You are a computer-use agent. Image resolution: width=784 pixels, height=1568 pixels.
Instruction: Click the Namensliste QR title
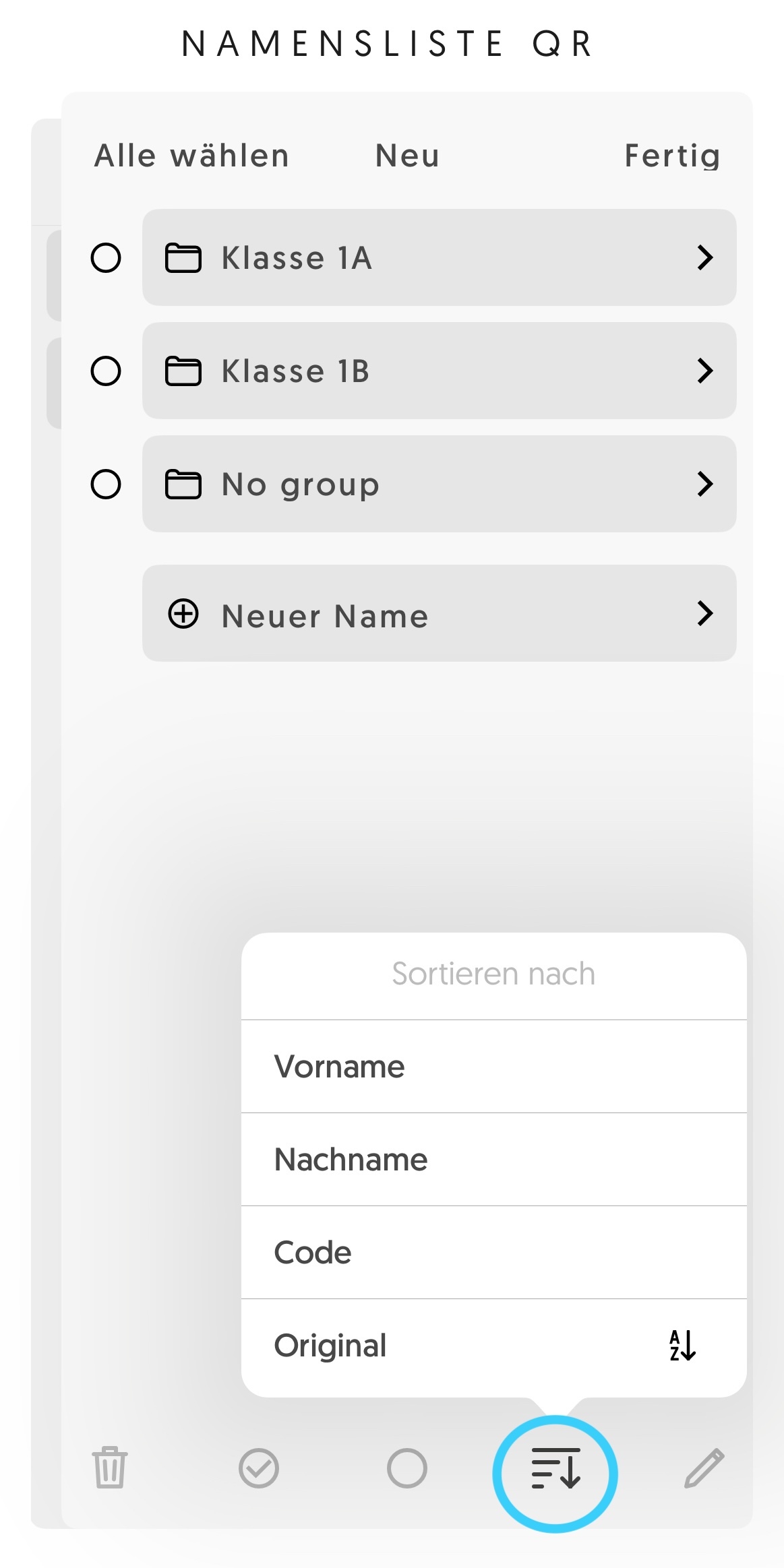click(x=388, y=44)
